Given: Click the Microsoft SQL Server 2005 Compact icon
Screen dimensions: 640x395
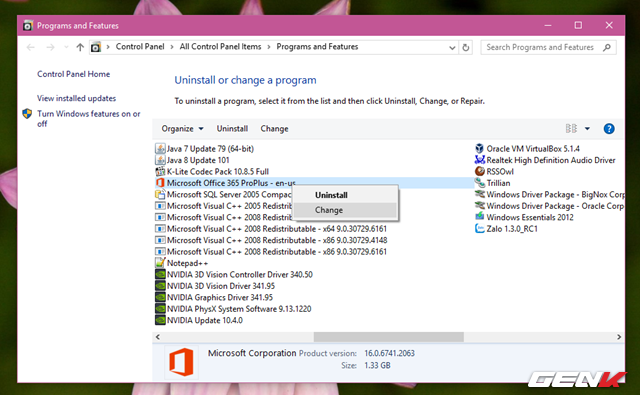Looking at the screenshot, I should coord(160,194).
